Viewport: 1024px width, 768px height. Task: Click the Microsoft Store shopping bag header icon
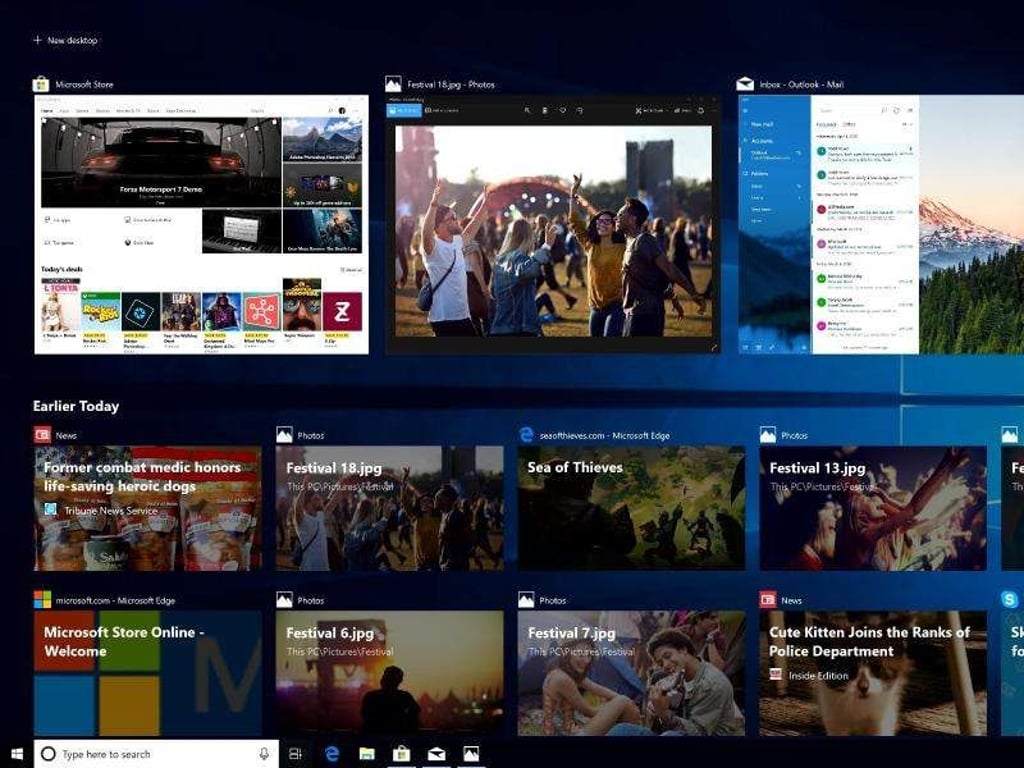pyautogui.click(x=41, y=84)
